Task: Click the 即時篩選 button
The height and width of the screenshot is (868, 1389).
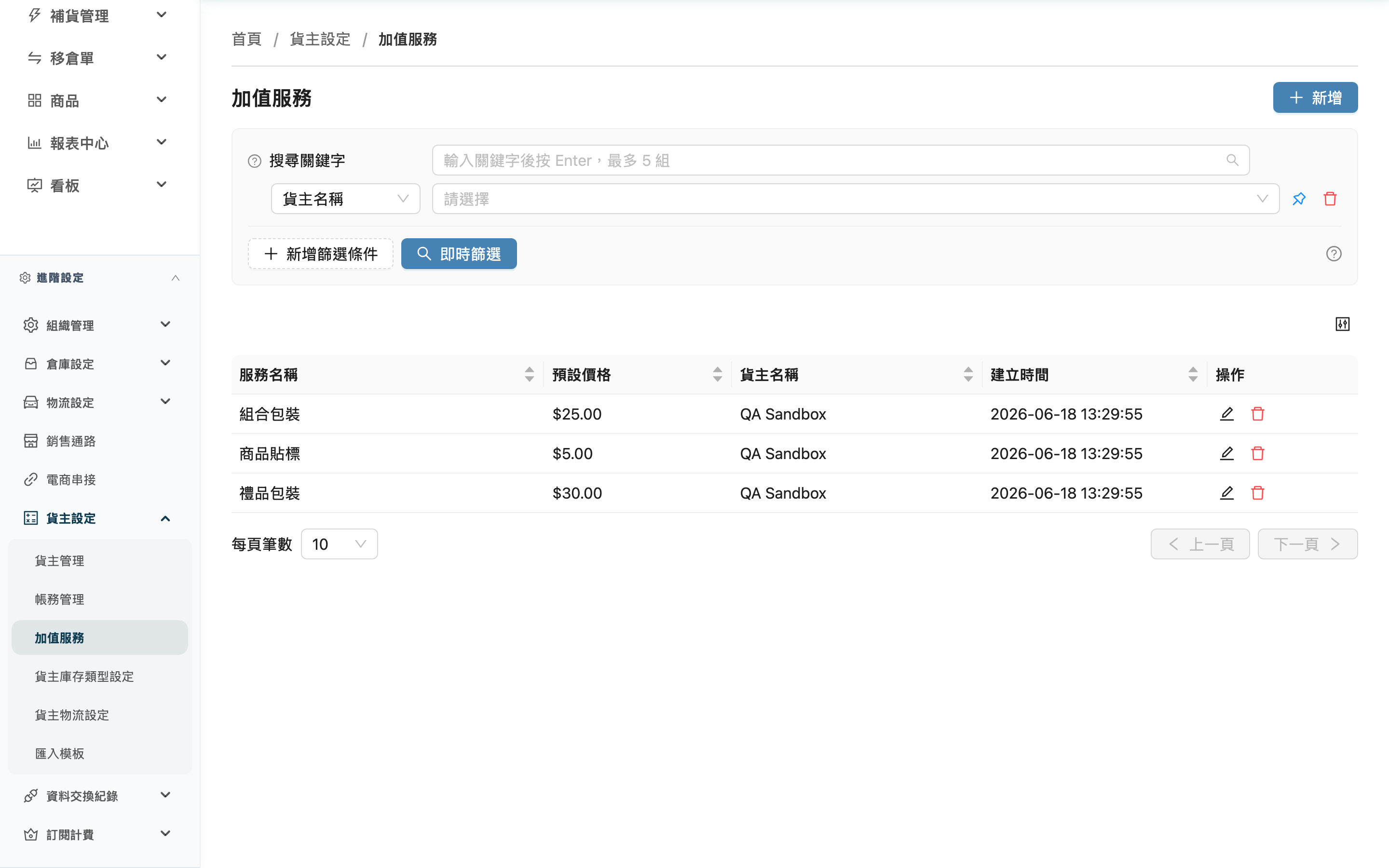Action: (459, 254)
